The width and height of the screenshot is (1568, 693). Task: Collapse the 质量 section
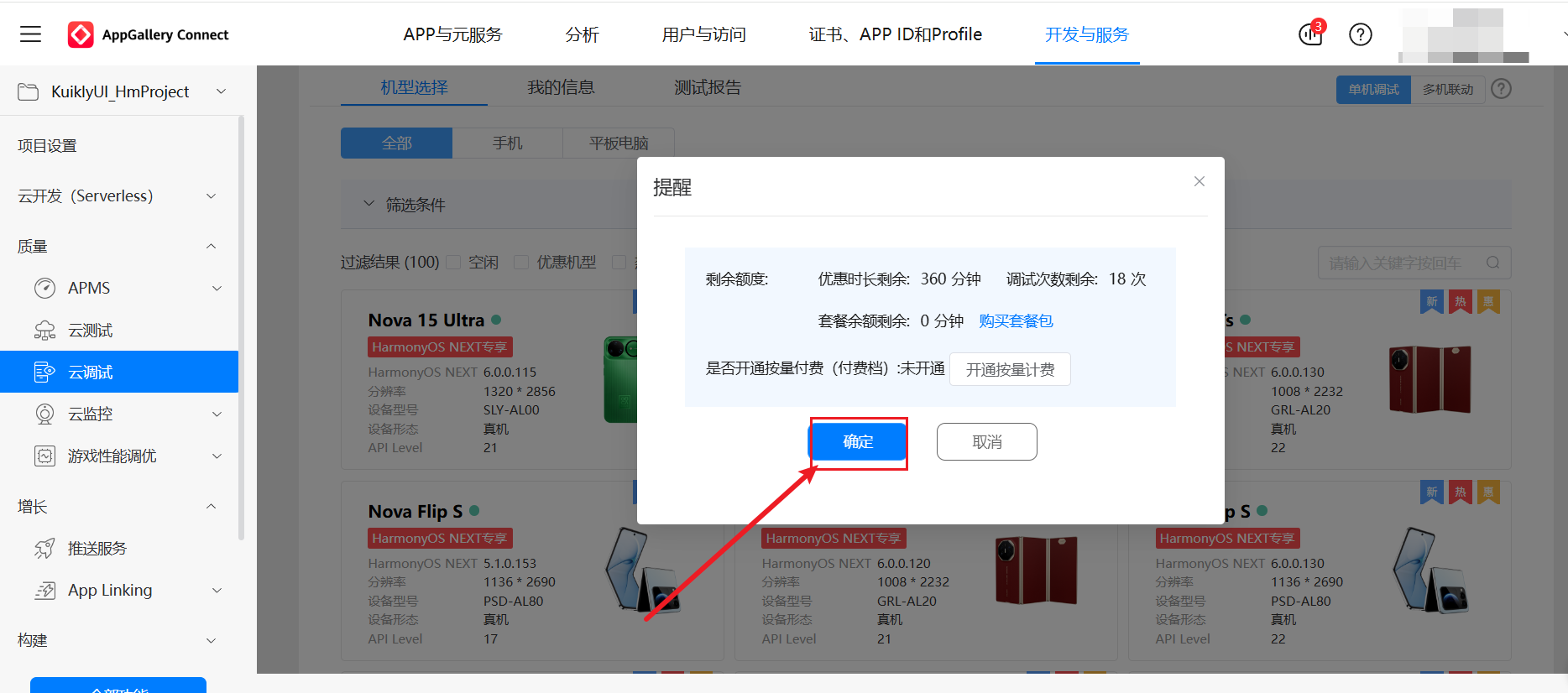point(212,246)
